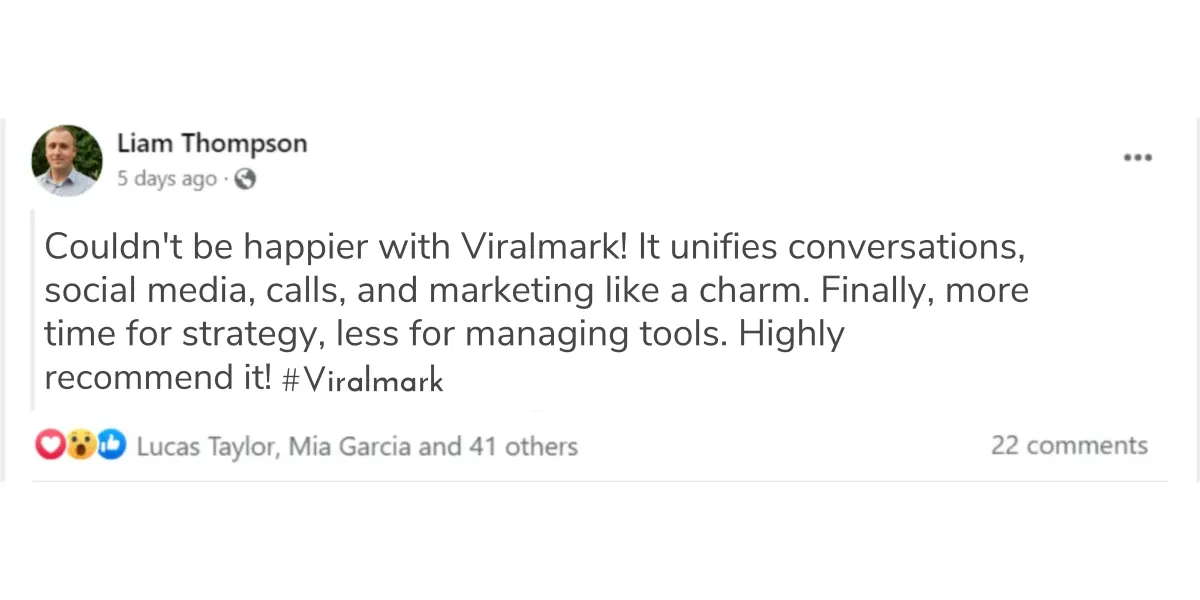
Task: Click the globe public-audience icon
Action: click(x=244, y=180)
